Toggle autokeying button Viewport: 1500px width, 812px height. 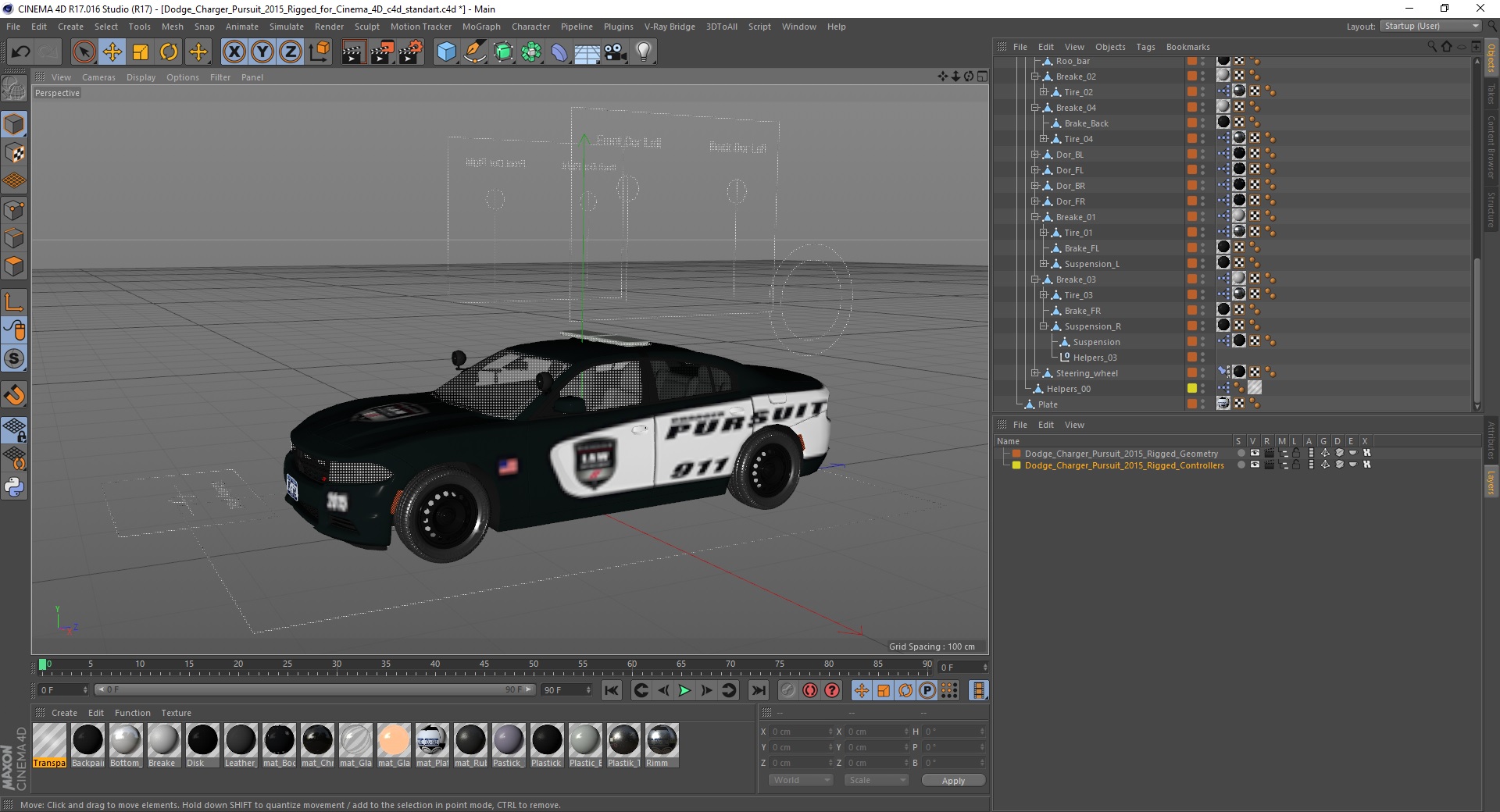click(x=810, y=690)
